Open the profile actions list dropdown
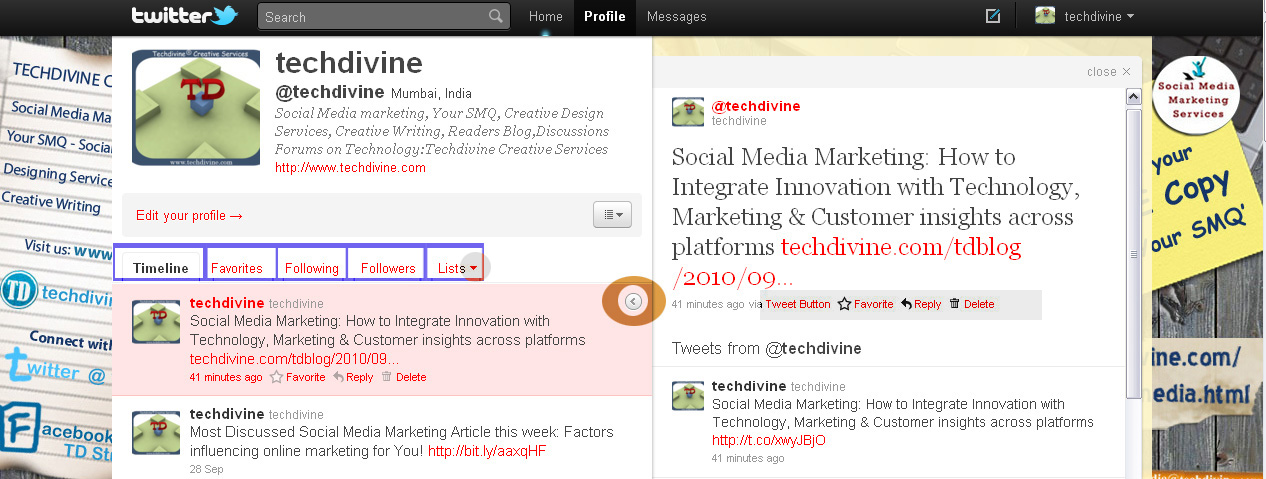Viewport: 1266px width, 479px height. tap(611, 214)
